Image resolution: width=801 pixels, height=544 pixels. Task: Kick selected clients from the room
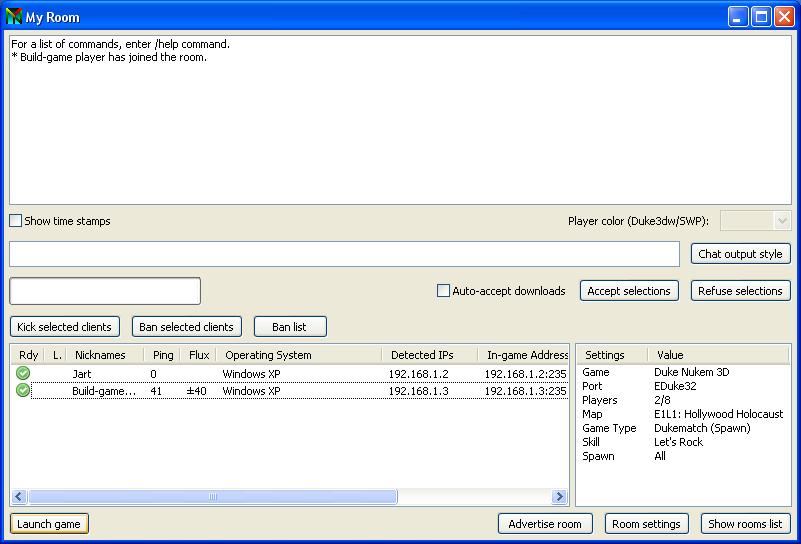pyautogui.click(x=65, y=327)
